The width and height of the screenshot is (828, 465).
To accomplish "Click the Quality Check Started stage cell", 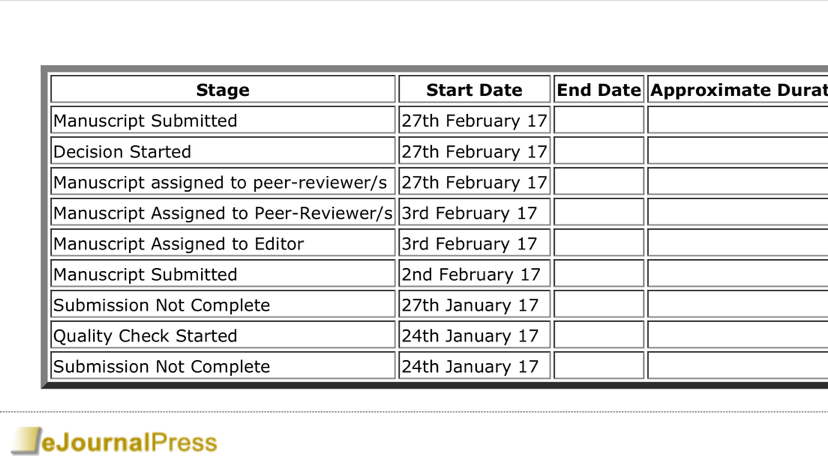I will [223, 336].
